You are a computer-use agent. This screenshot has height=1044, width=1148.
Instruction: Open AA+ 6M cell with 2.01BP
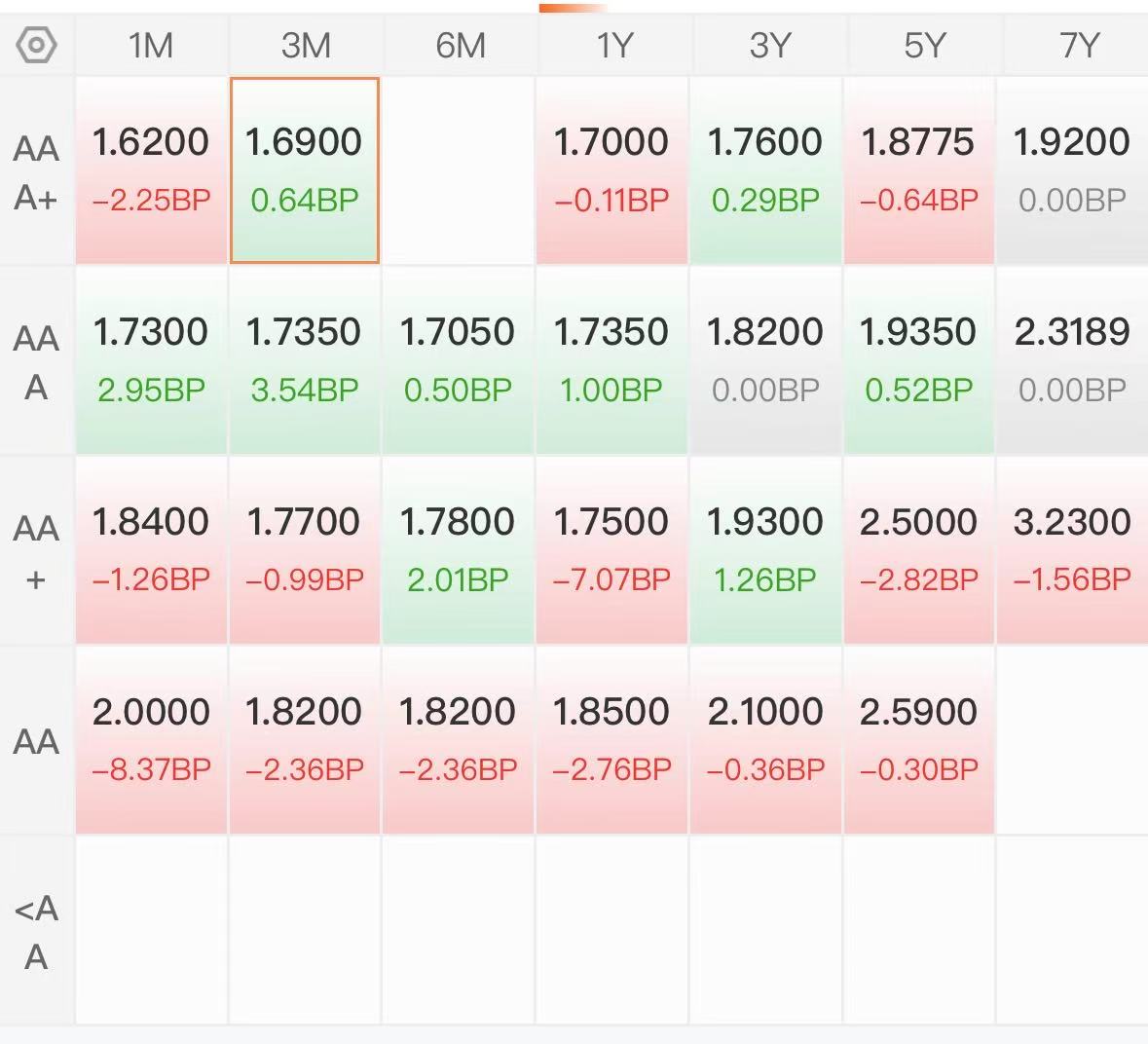tap(458, 550)
